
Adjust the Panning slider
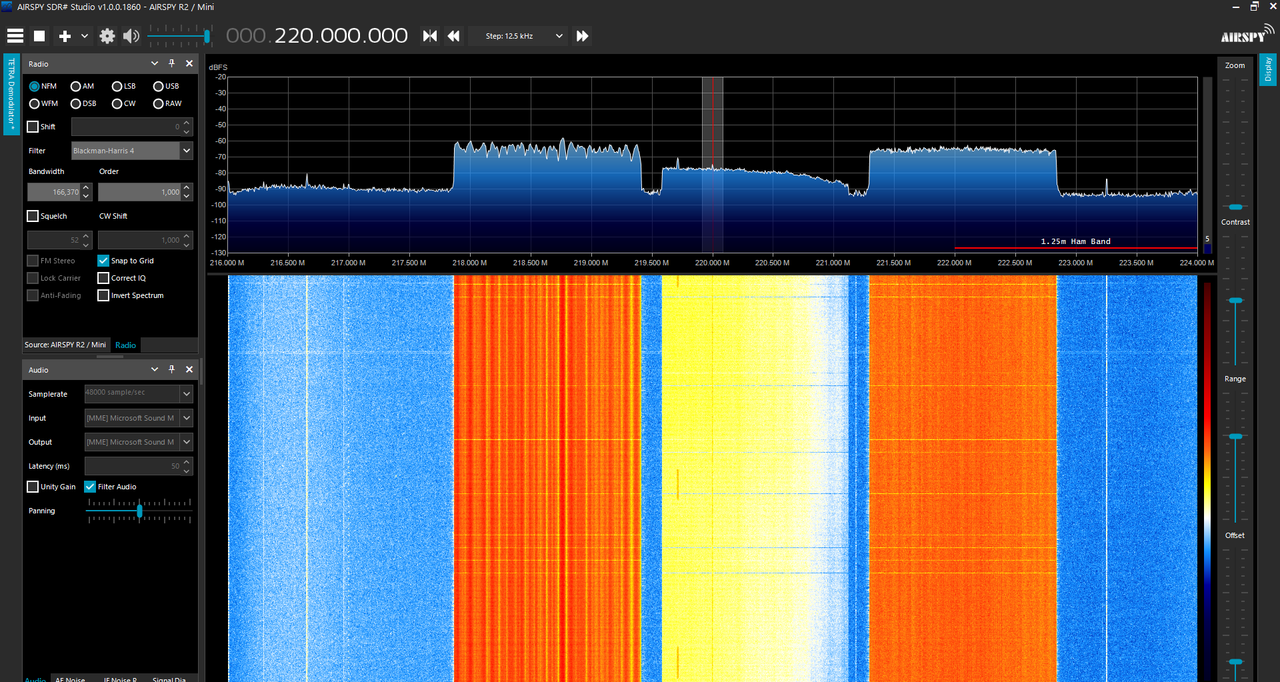139,511
